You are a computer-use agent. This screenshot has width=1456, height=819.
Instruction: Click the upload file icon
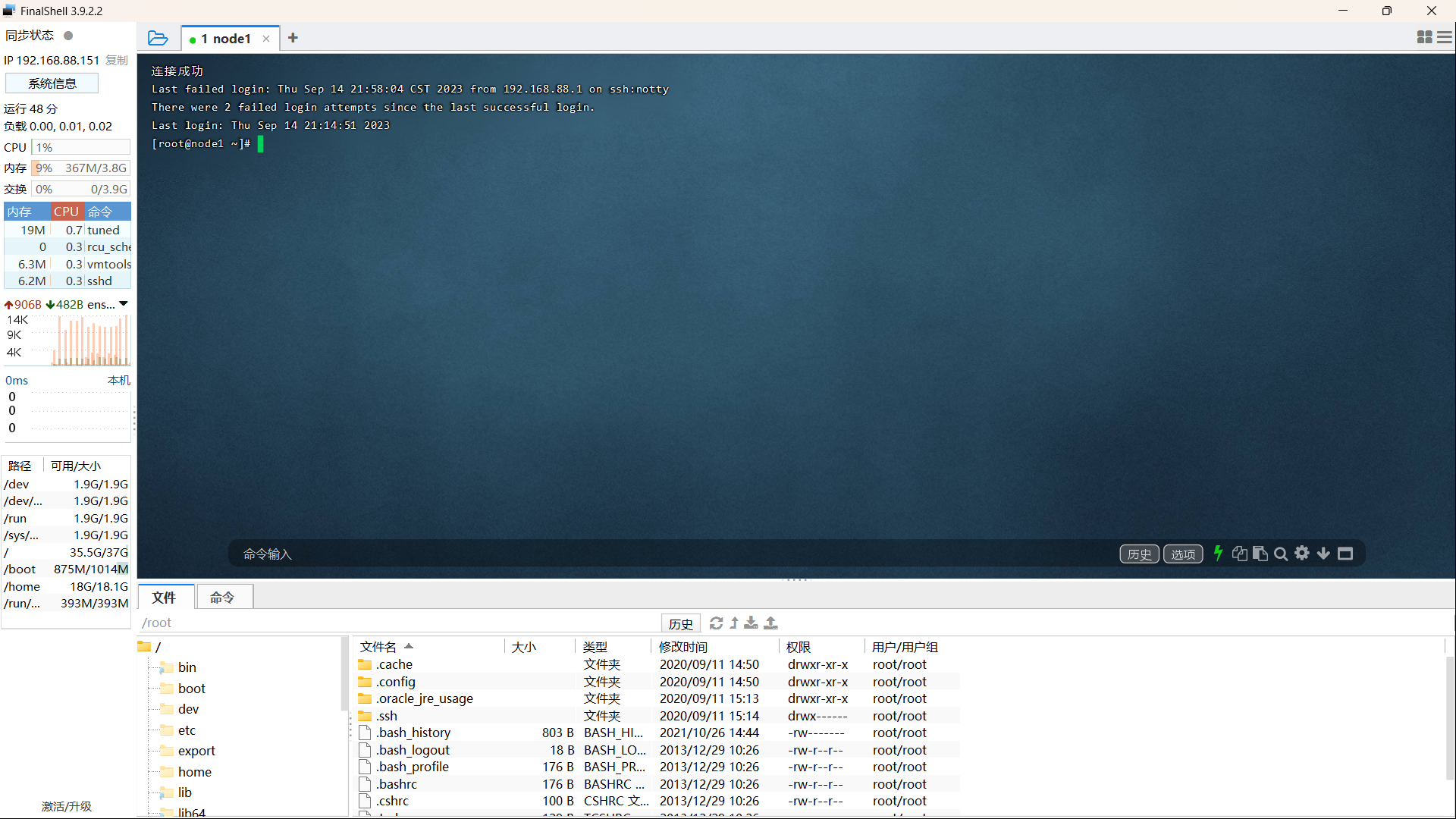coord(771,623)
